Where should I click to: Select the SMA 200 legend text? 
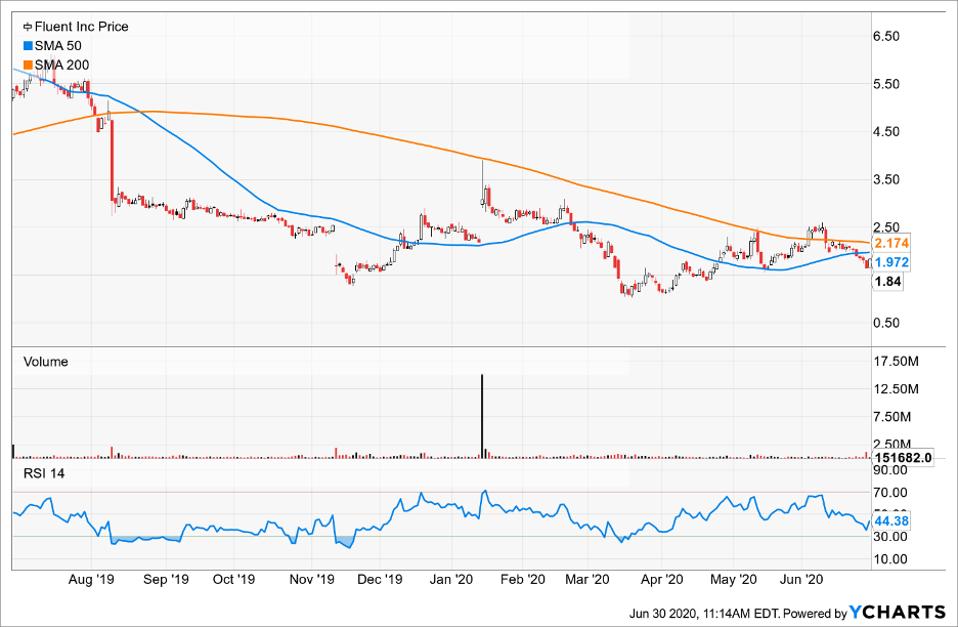coord(62,65)
